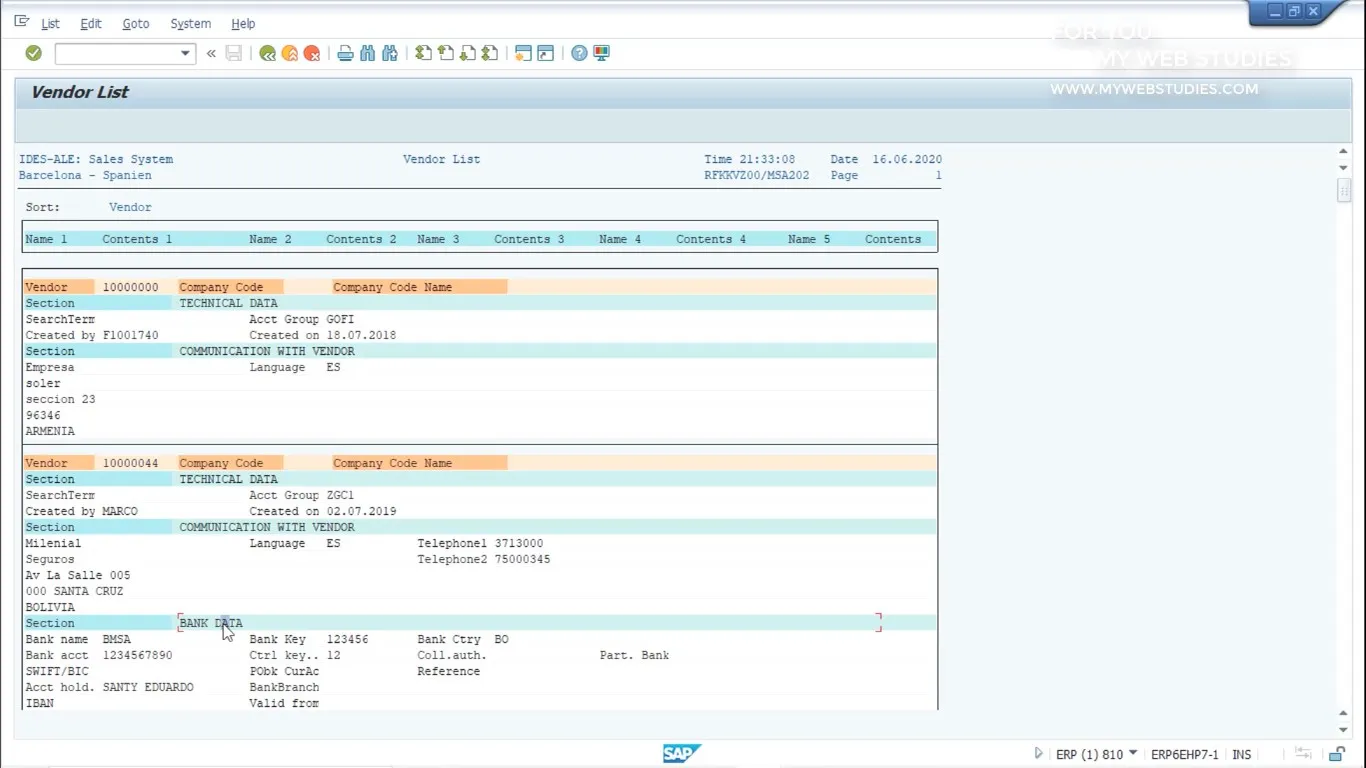The image size is (1366, 768).
Task: Select the BANK DATA section heading
Action: [x=211, y=623]
